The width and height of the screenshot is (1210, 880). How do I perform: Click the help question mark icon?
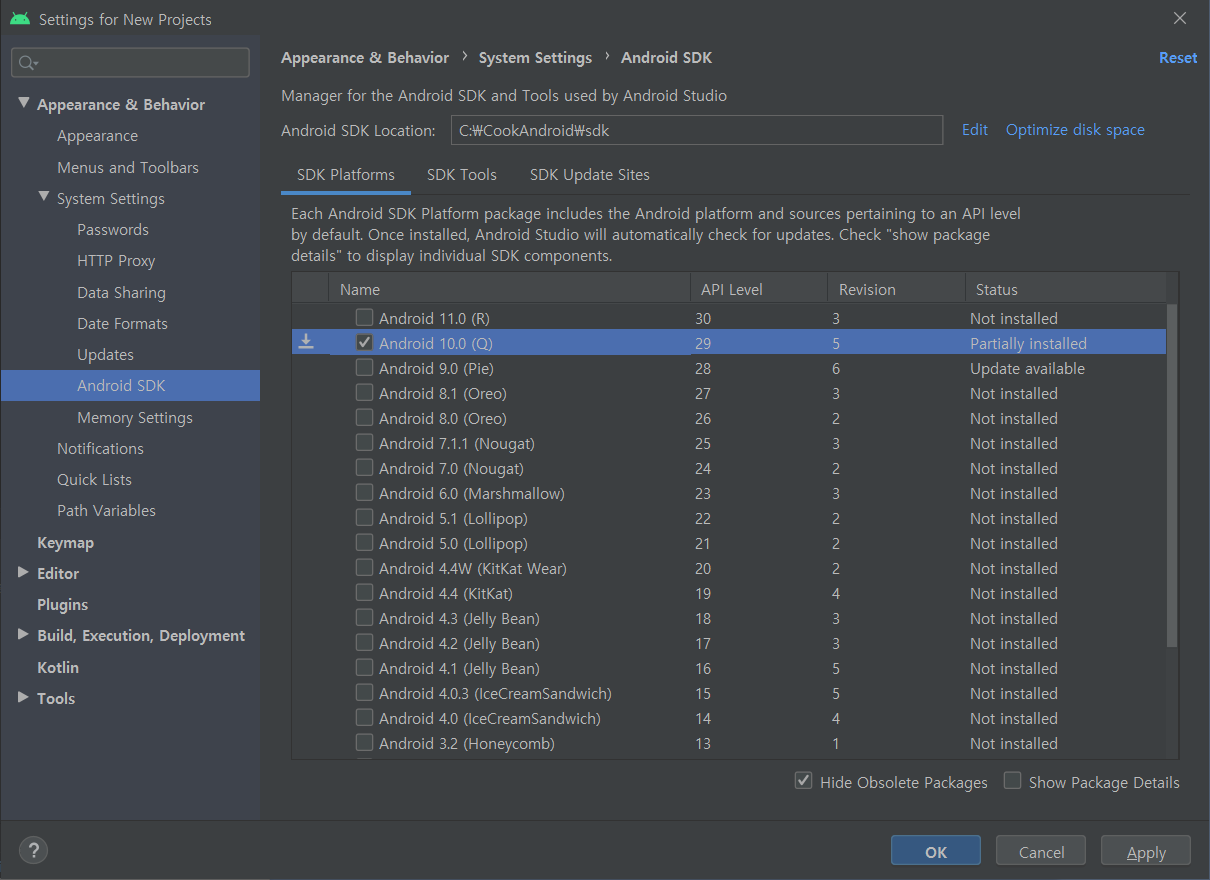click(33, 851)
